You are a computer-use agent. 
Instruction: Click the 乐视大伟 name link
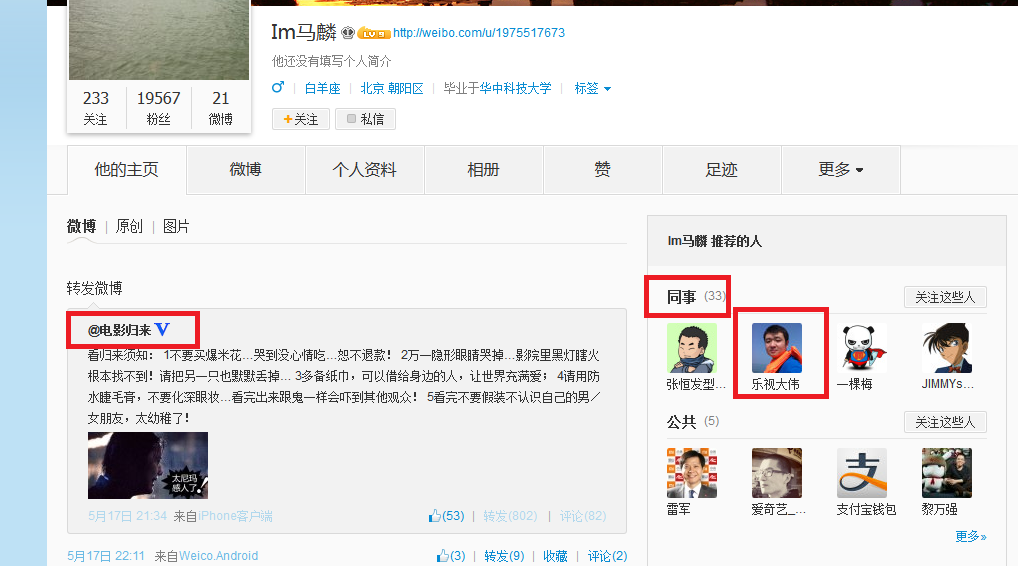[775, 384]
